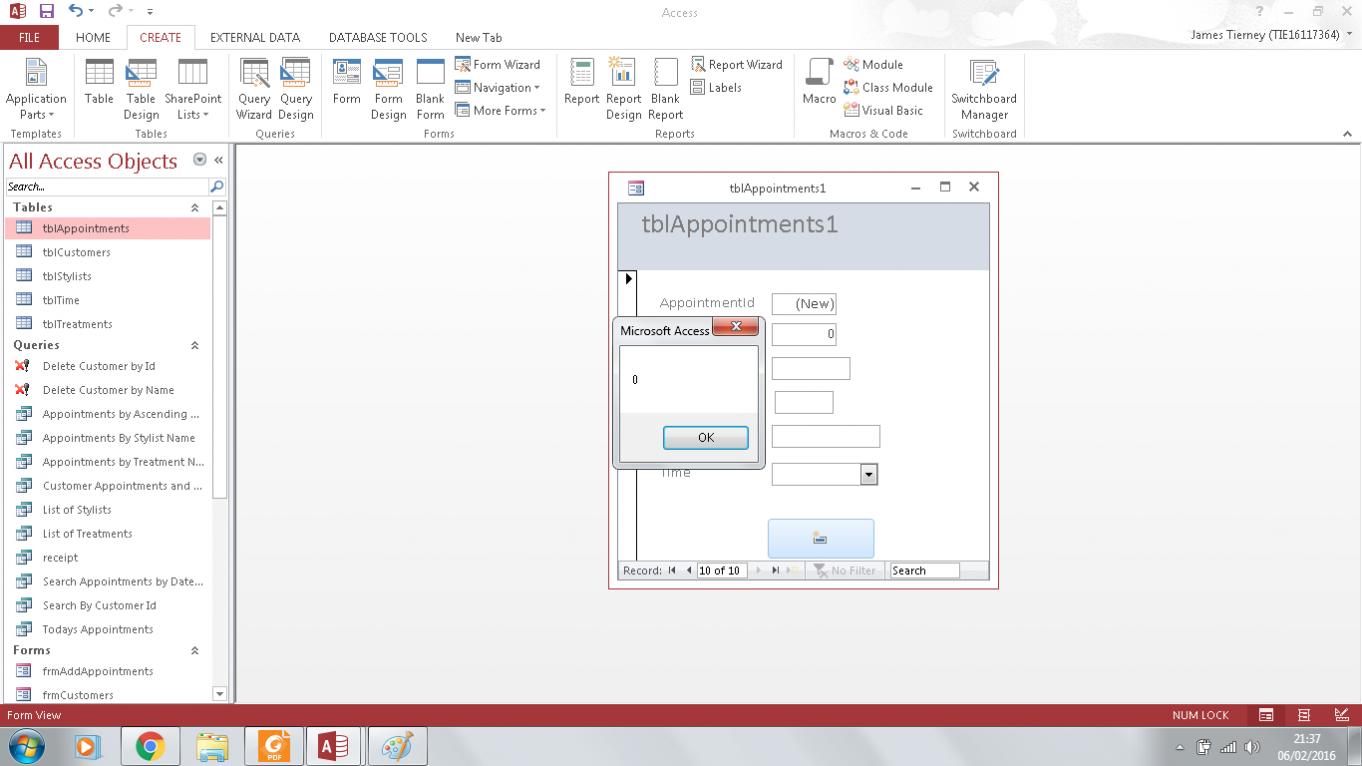Launch the Report Wizard
Viewport: 1362px width, 766px height.
737,64
